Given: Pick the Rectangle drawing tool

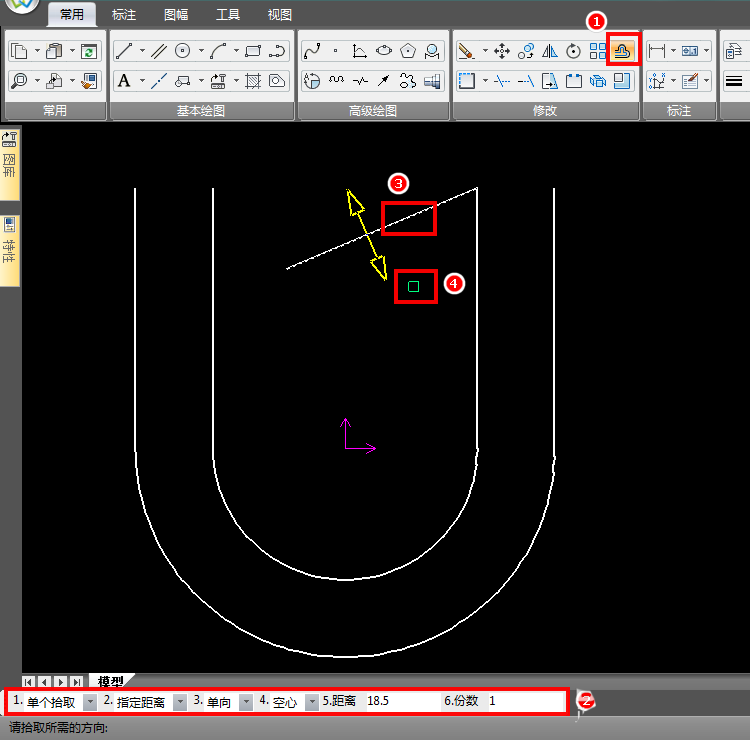Looking at the screenshot, I should (253, 50).
